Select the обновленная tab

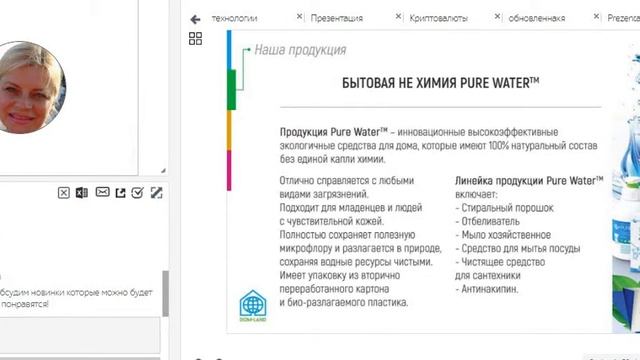[537, 18]
